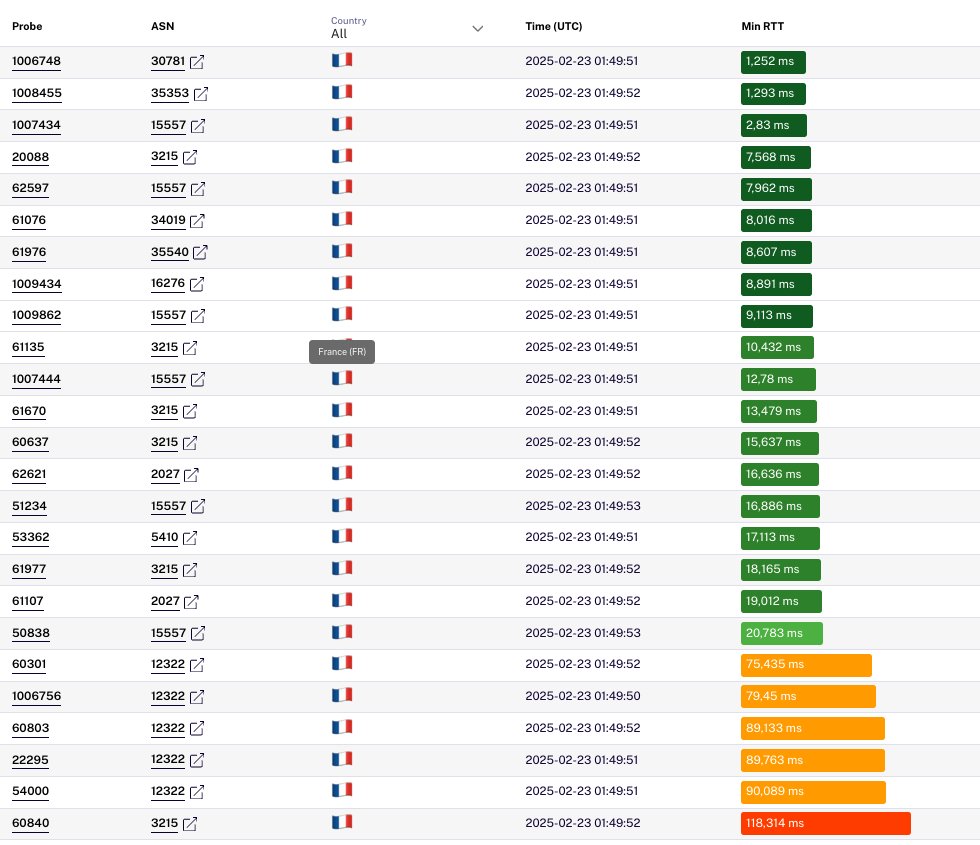Open ASN 35540 link
Viewport: 980px width, 845px height.
(x=170, y=252)
